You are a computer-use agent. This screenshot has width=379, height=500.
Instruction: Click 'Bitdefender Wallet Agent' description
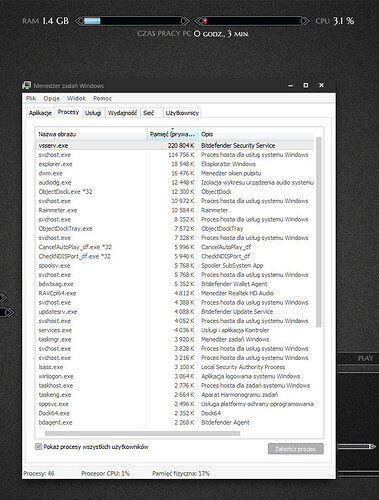(234, 284)
